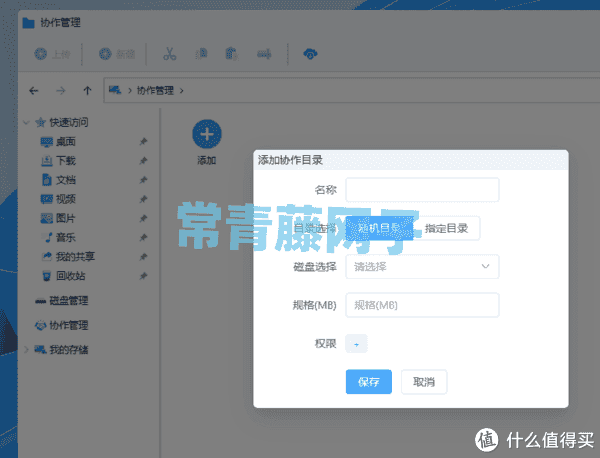Select 我的存储 in the sidebar
The width and height of the screenshot is (600, 458).
pyautogui.click(x=61, y=349)
